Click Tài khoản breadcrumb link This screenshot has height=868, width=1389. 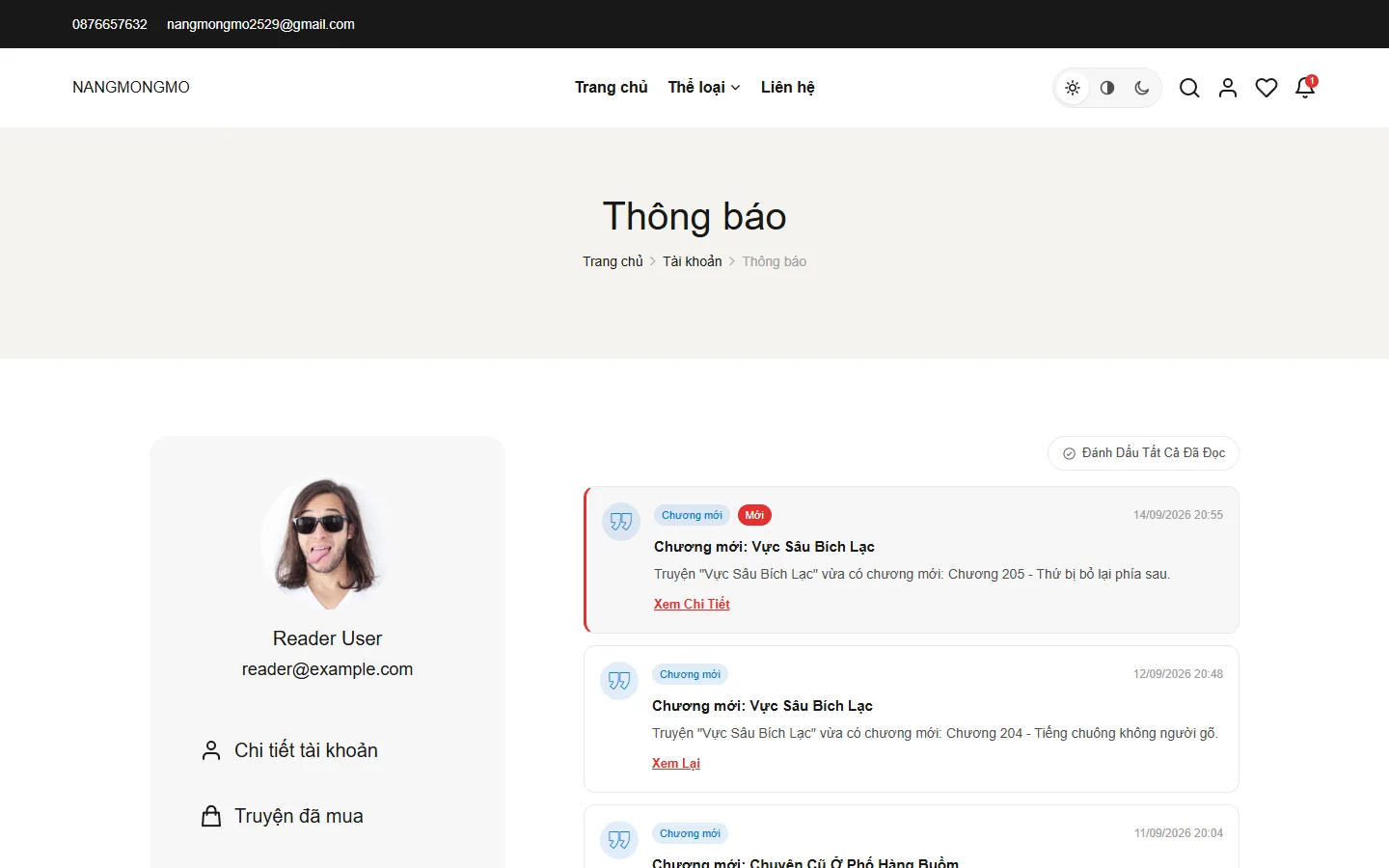tap(693, 261)
